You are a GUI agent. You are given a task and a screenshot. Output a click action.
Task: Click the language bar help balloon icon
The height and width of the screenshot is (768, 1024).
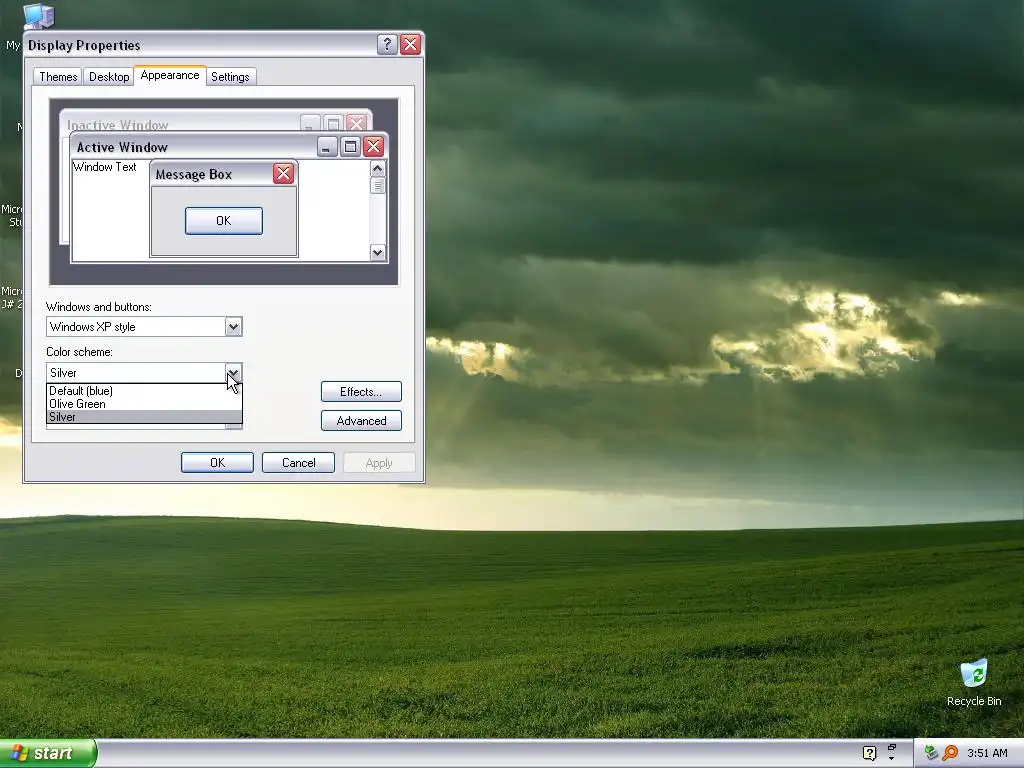click(x=869, y=753)
